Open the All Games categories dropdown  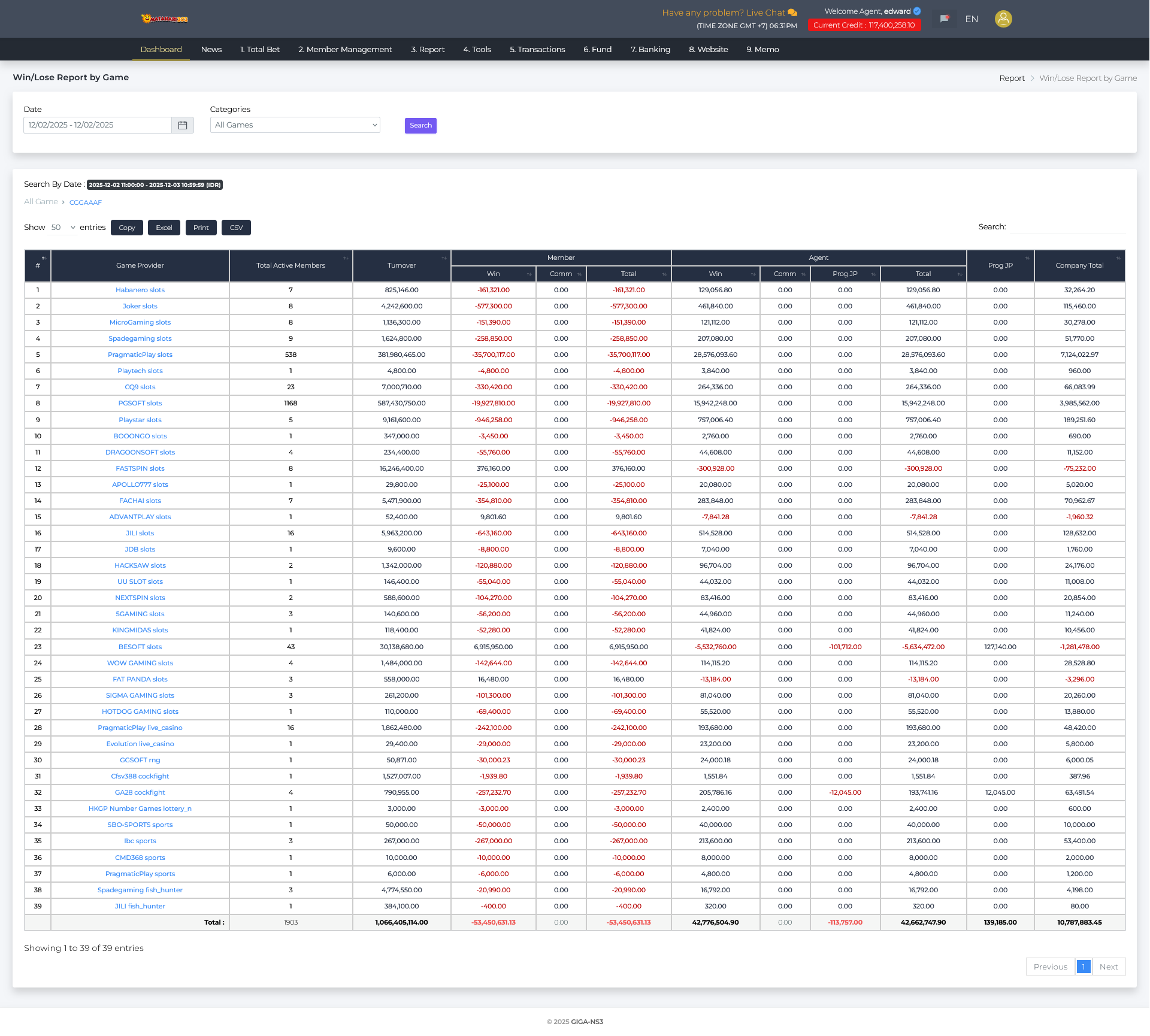tap(295, 125)
